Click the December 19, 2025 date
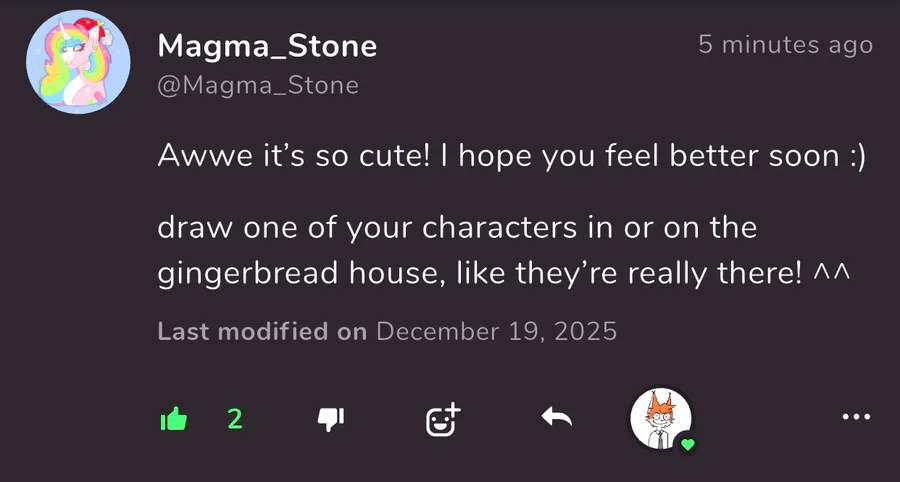 (497, 332)
